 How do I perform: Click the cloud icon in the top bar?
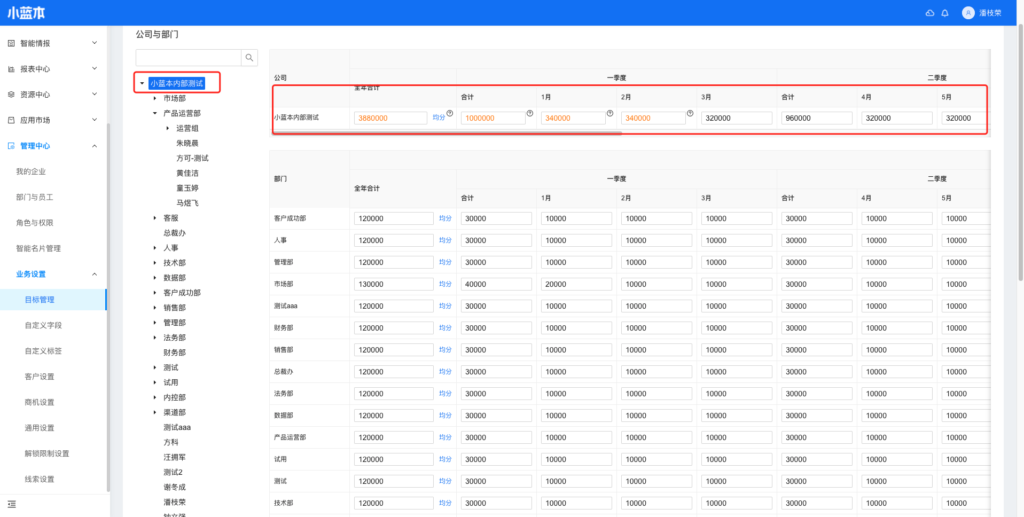click(x=930, y=13)
